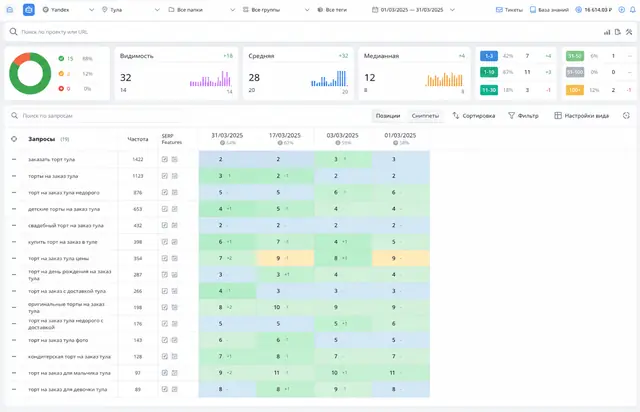The height and width of the screenshot is (412, 640).
Task: Sort by the Частота column header
Action: [x=138, y=139]
